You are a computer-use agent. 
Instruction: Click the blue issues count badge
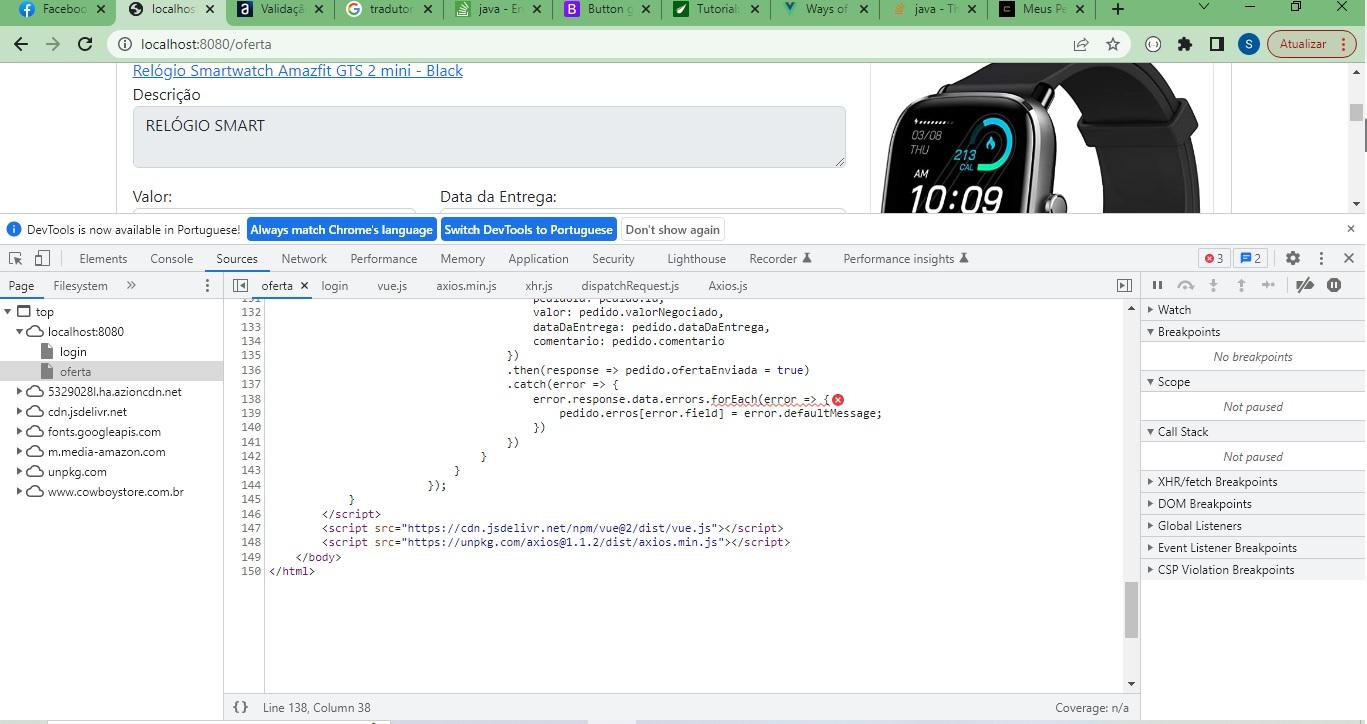pos(1250,258)
